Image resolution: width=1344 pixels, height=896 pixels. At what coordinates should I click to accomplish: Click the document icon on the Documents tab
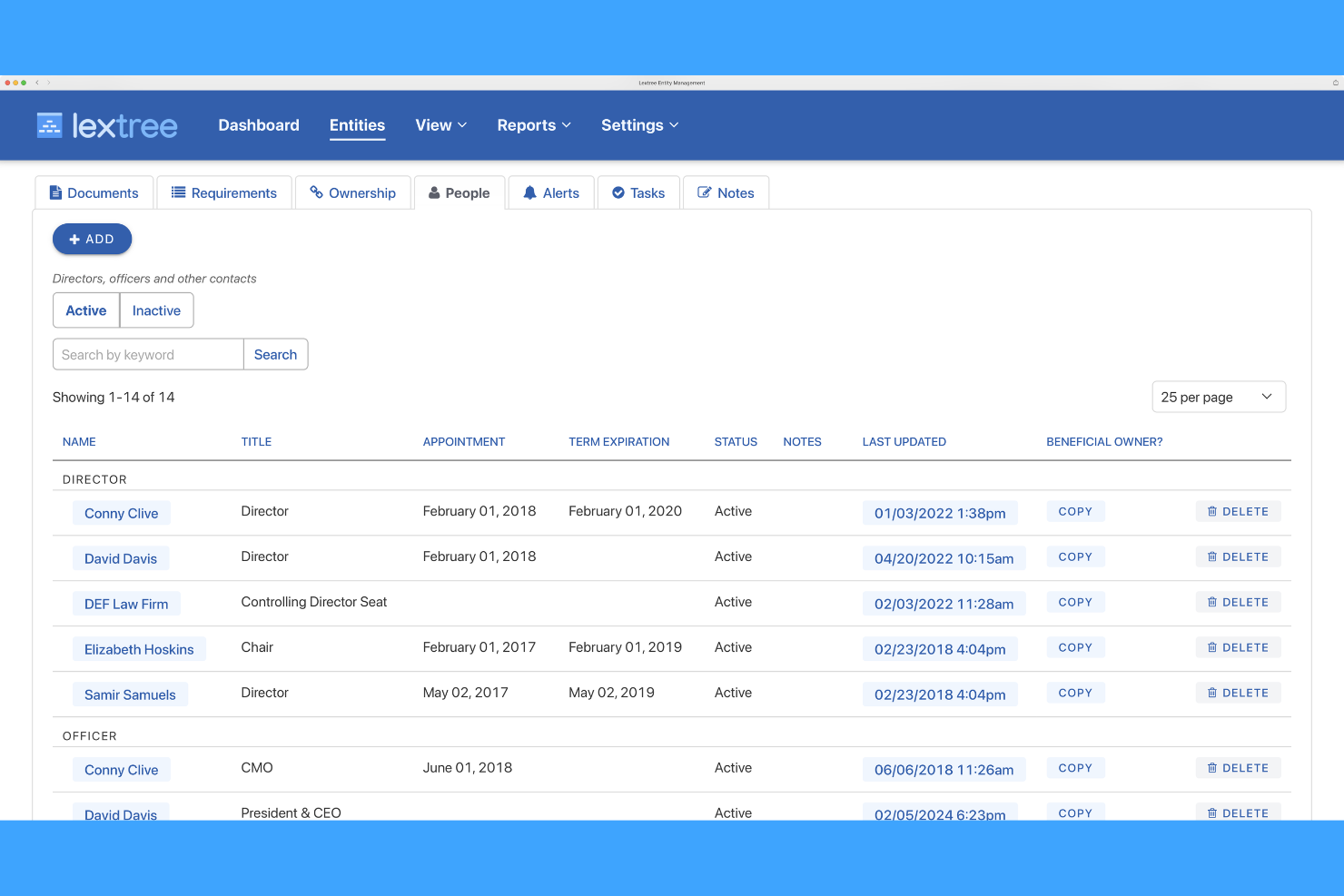point(56,192)
